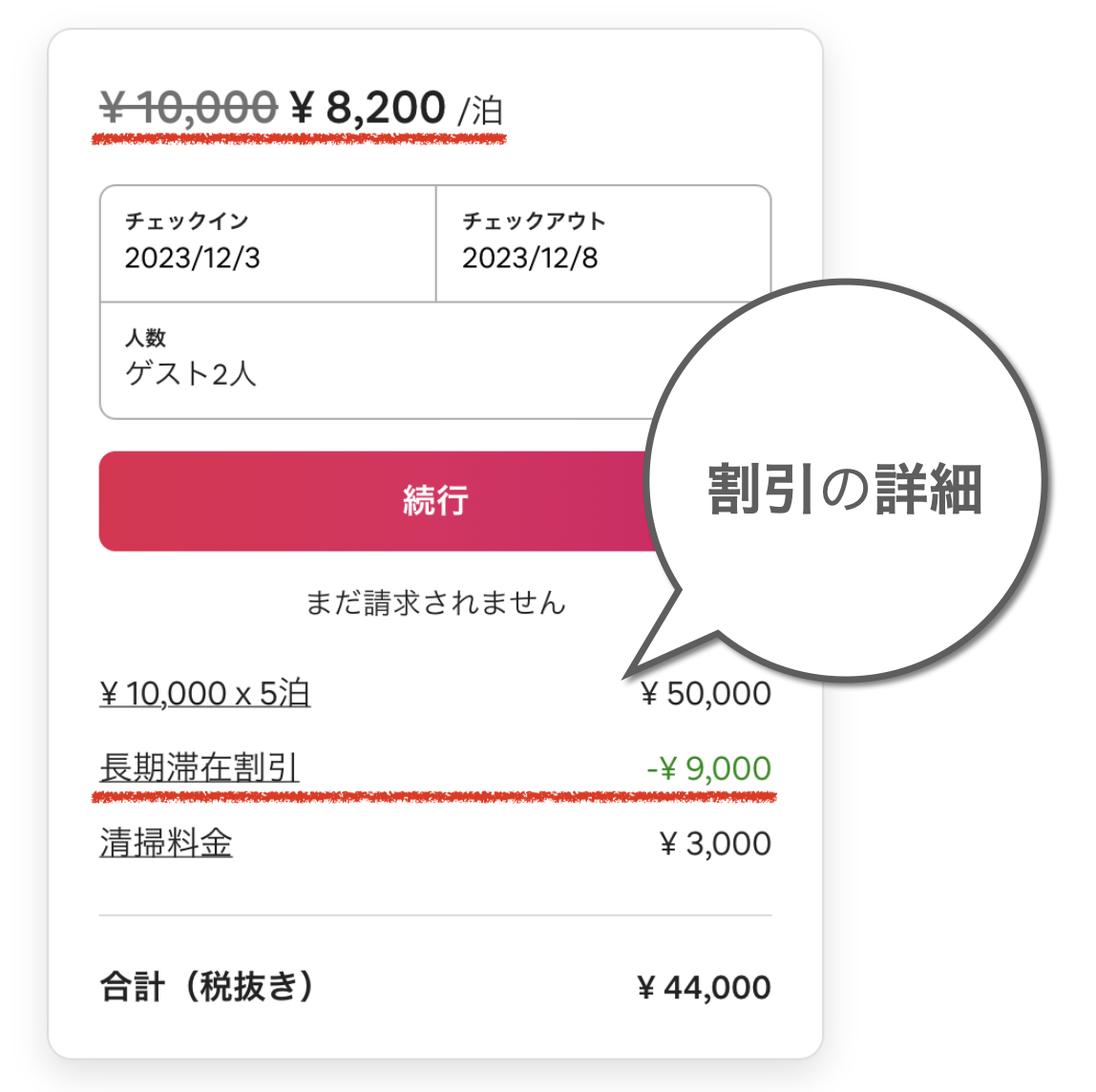Open the 長期滞在割引 discount details link
1096x1092 pixels.
(x=200, y=767)
